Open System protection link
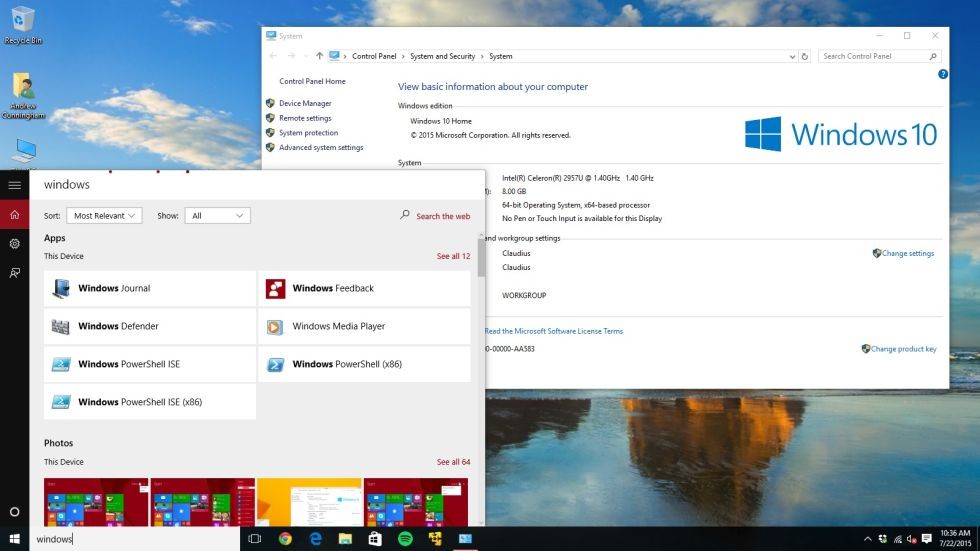 tap(308, 132)
